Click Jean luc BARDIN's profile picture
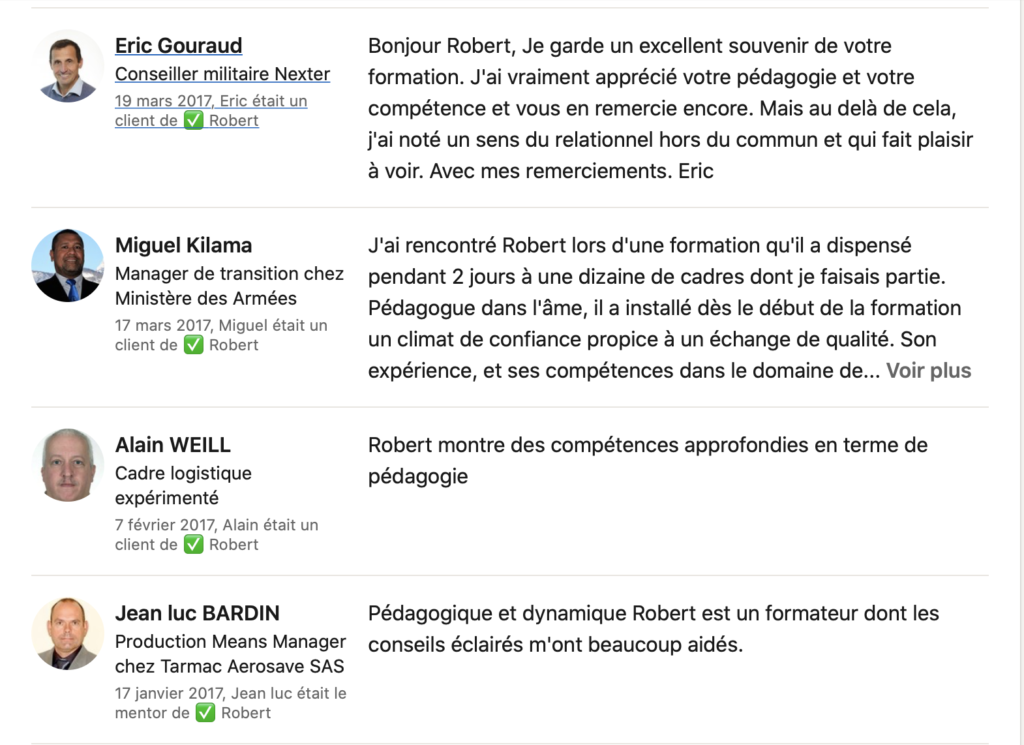Image resolution: width=1024 pixels, height=745 pixels. [x=68, y=634]
